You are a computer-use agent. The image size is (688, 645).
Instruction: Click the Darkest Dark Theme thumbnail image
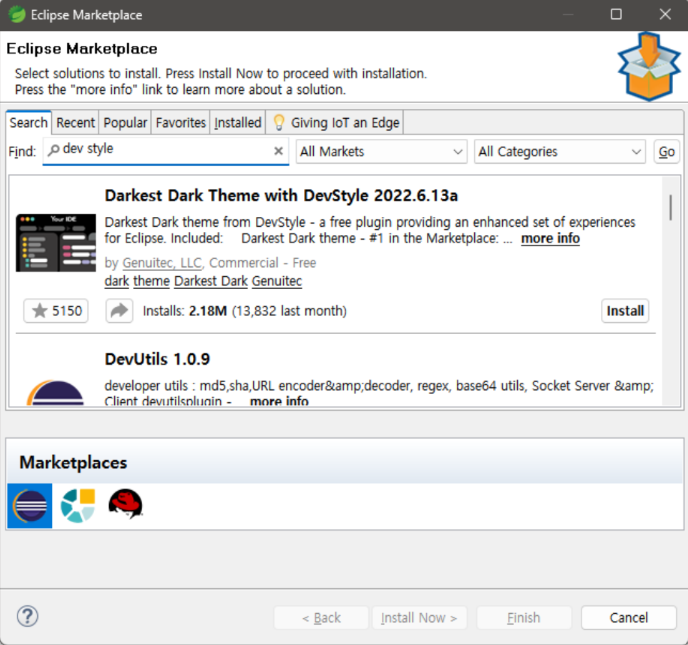tap(56, 243)
